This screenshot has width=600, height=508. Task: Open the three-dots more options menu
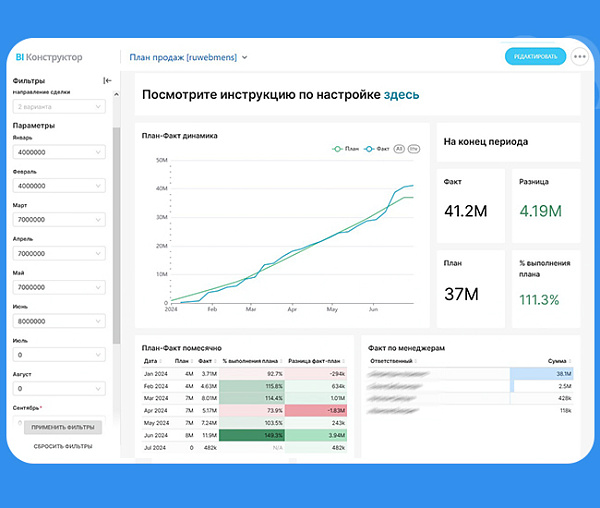pos(579,57)
